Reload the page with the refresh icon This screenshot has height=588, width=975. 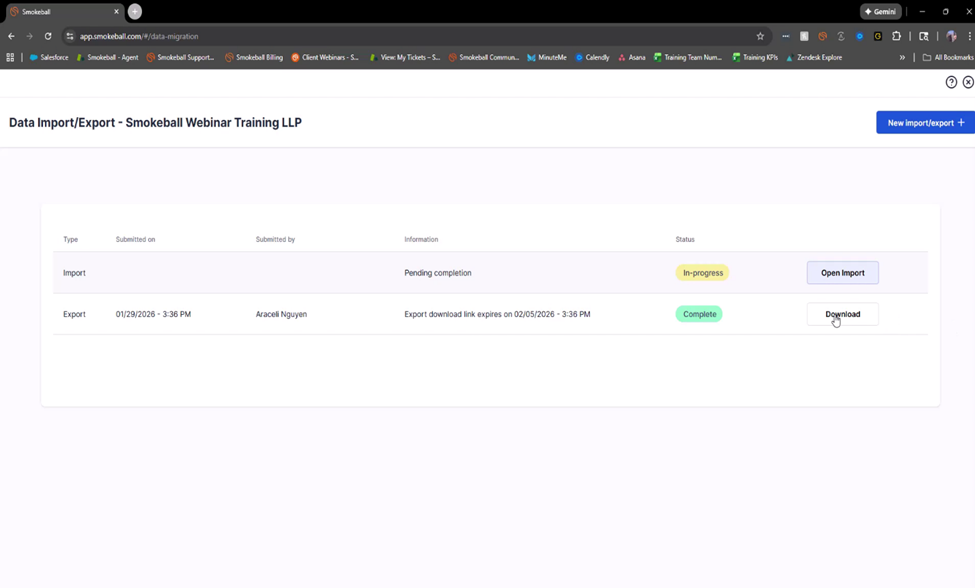click(48, 36)
